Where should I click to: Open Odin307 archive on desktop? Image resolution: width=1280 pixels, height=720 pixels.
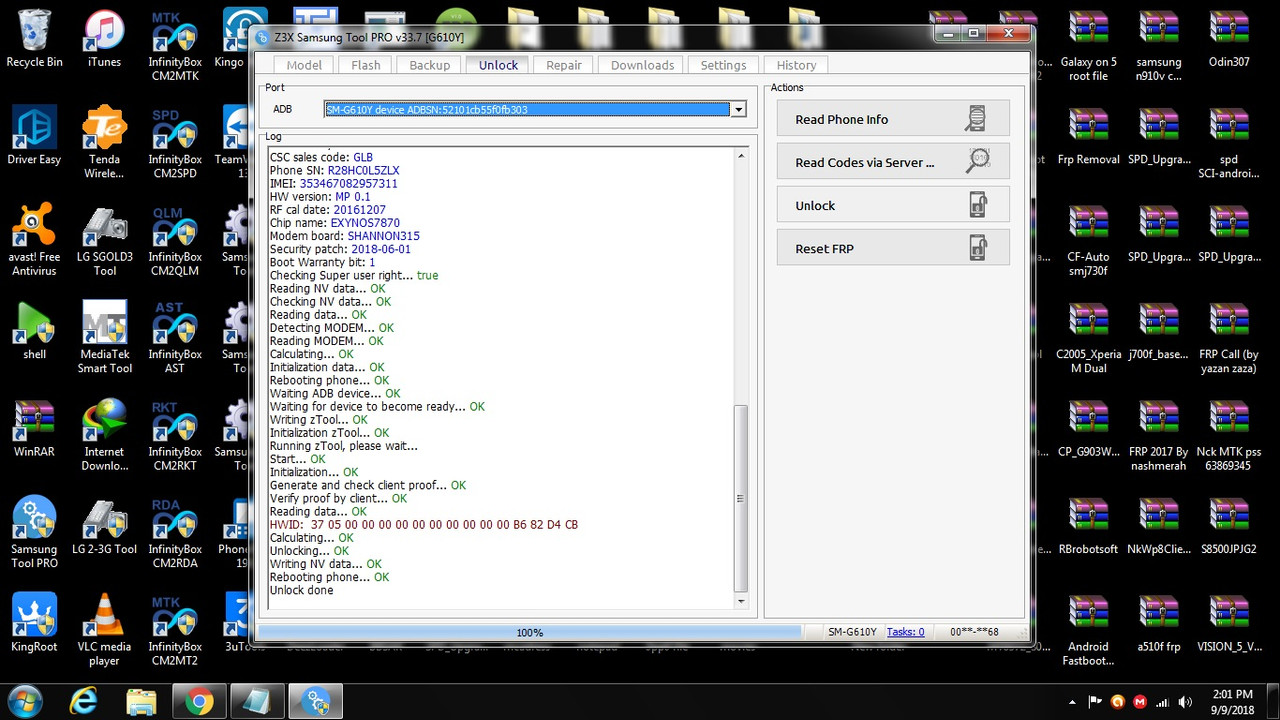tap(1229, 40)
